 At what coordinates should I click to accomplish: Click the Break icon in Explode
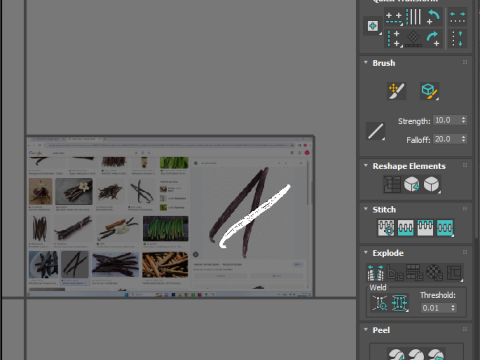click(x=375, y=273)
